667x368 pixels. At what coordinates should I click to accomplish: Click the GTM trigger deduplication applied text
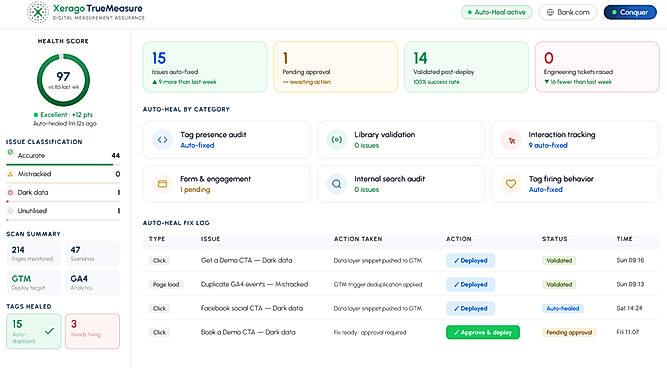point(378,285)
